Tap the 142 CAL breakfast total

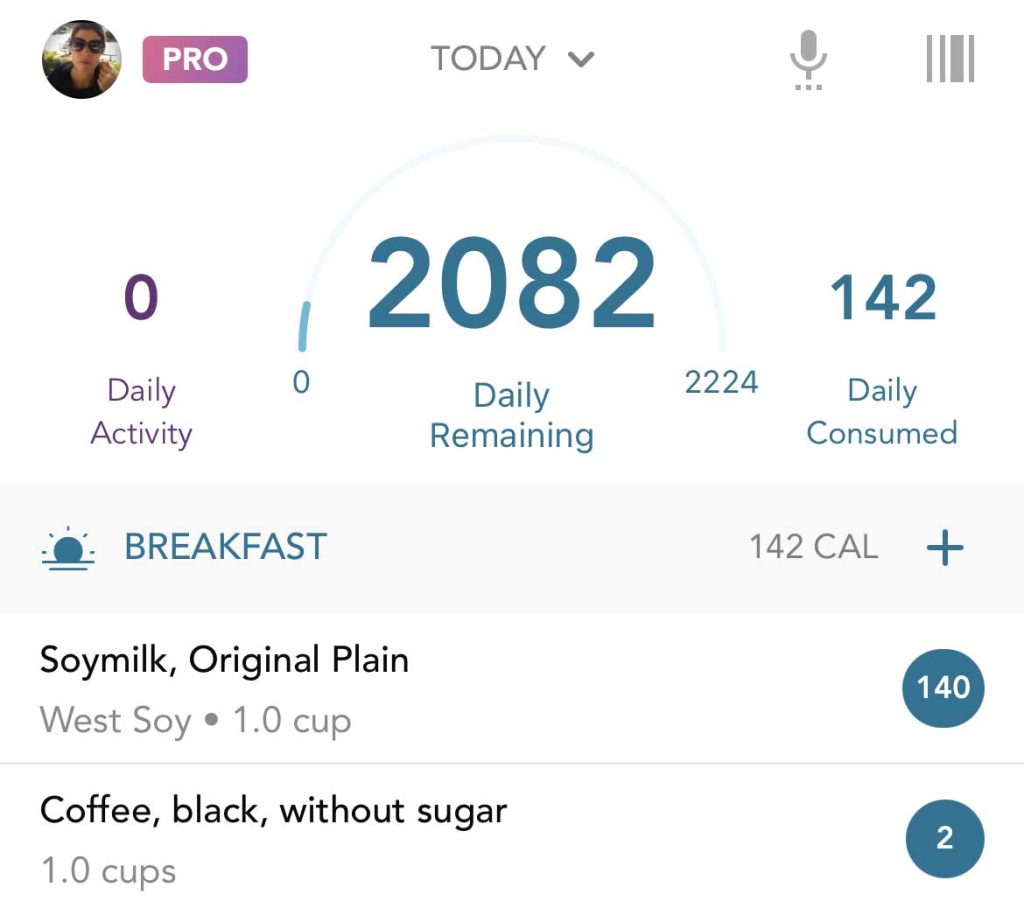[x=813, y=547]
